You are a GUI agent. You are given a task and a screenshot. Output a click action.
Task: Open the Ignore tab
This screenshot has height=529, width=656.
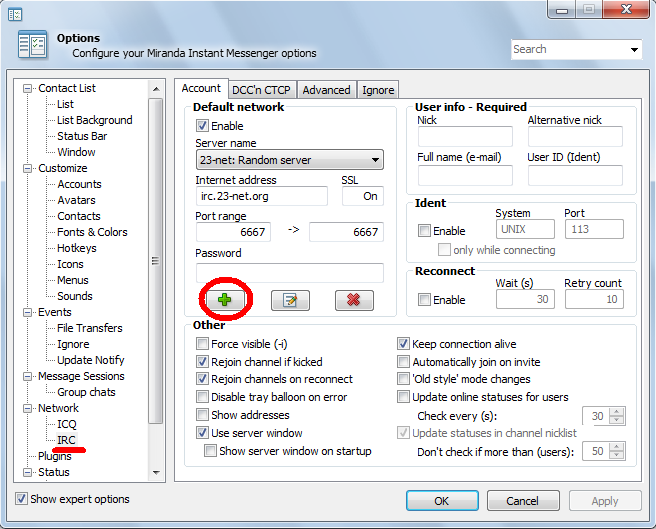click(378, 90)
